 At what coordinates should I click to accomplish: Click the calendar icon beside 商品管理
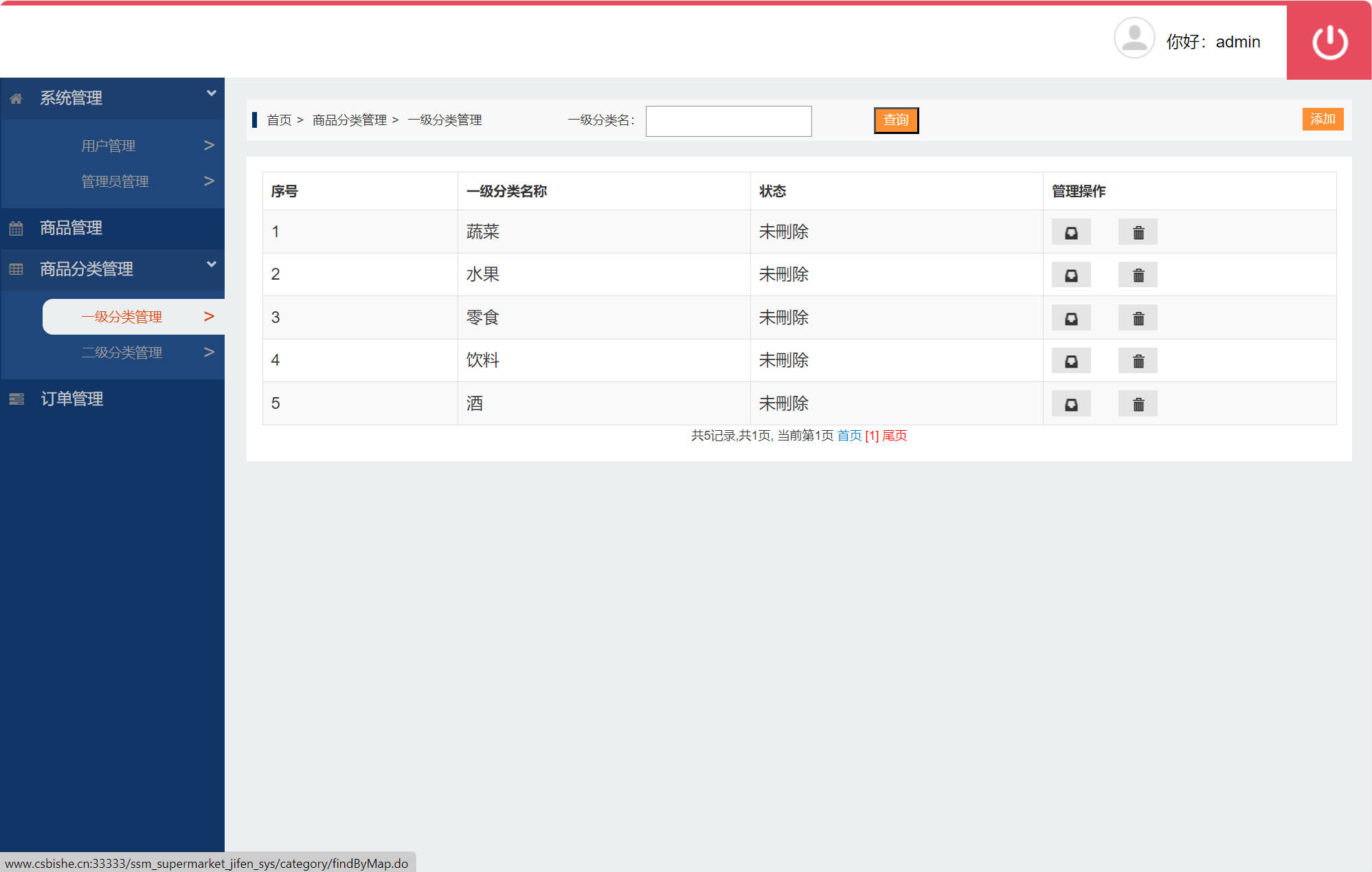pyautogui.click(x=16, y=228)
